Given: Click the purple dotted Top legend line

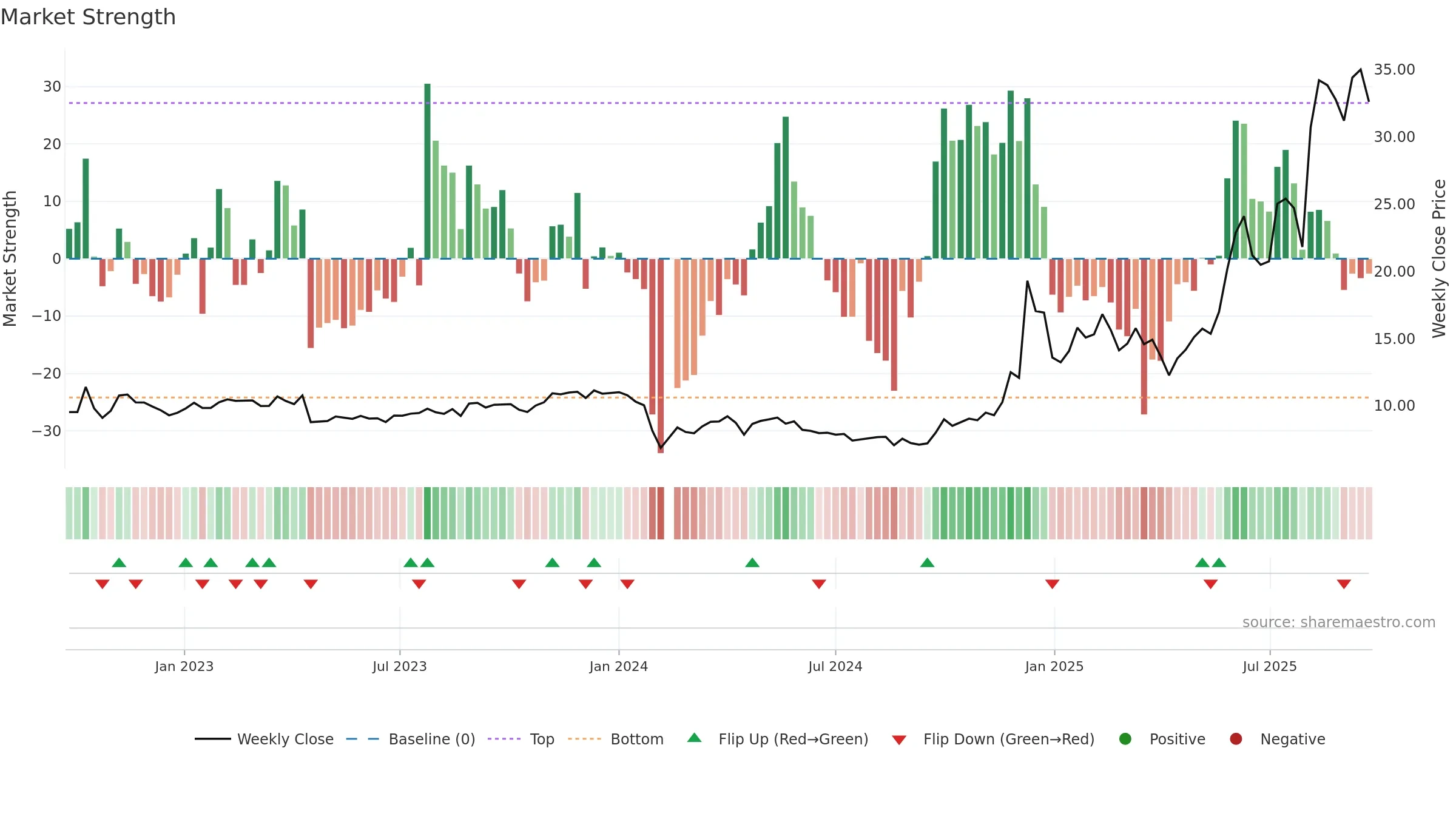Looking at the screenshot, I should point(504,739).
